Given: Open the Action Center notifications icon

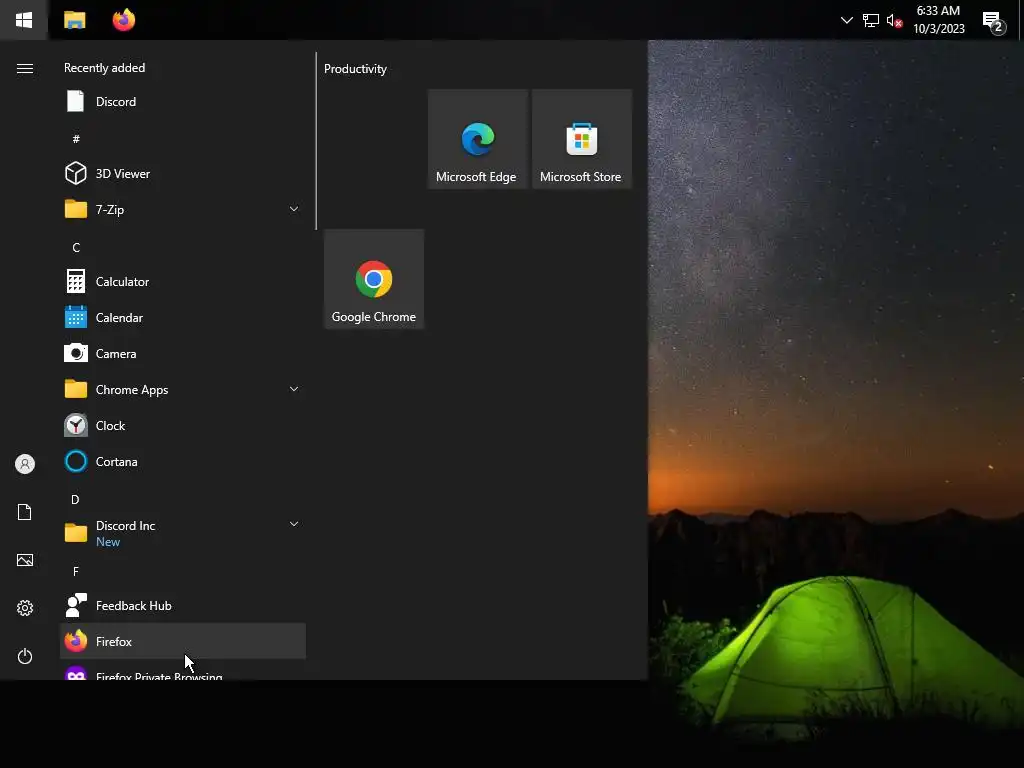Looking at the screenshot, I should coord(993,22).
